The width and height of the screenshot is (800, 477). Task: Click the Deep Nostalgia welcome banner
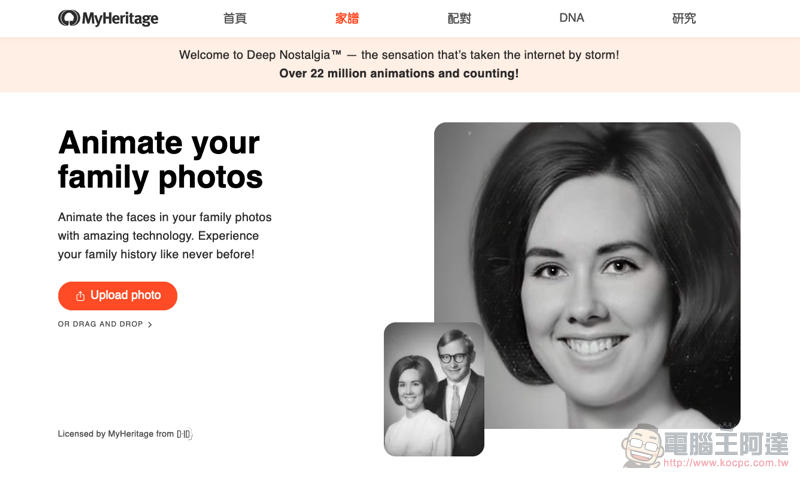[400, 64]
